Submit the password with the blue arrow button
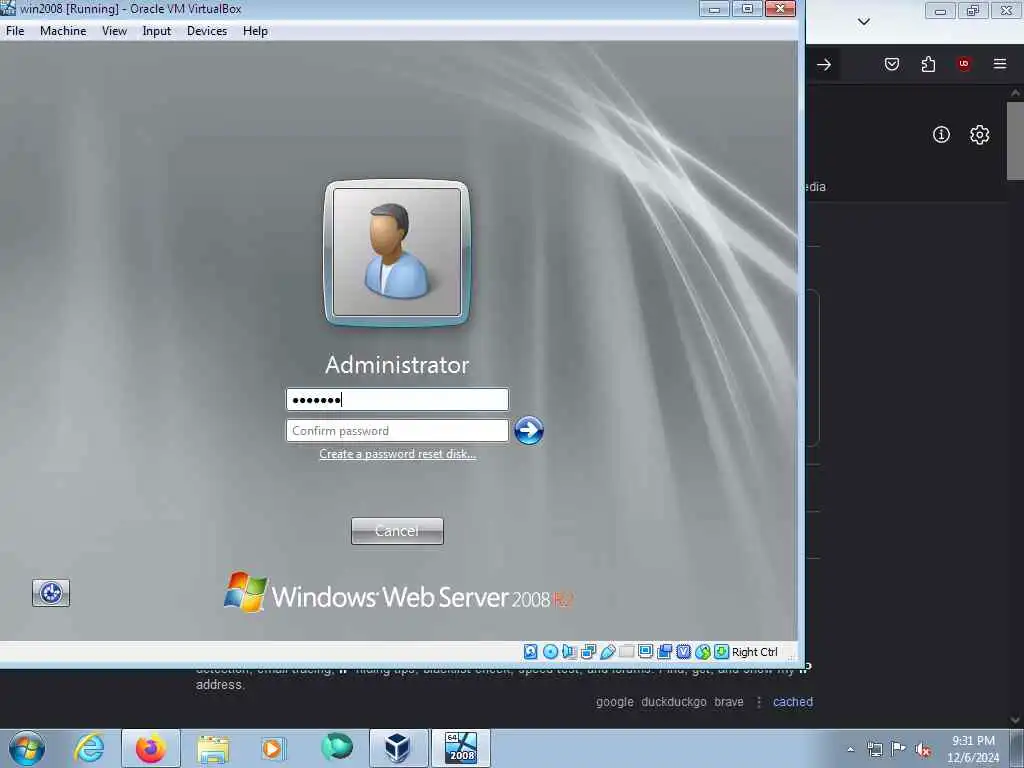The image size is (1024, 768). [528, 430]
